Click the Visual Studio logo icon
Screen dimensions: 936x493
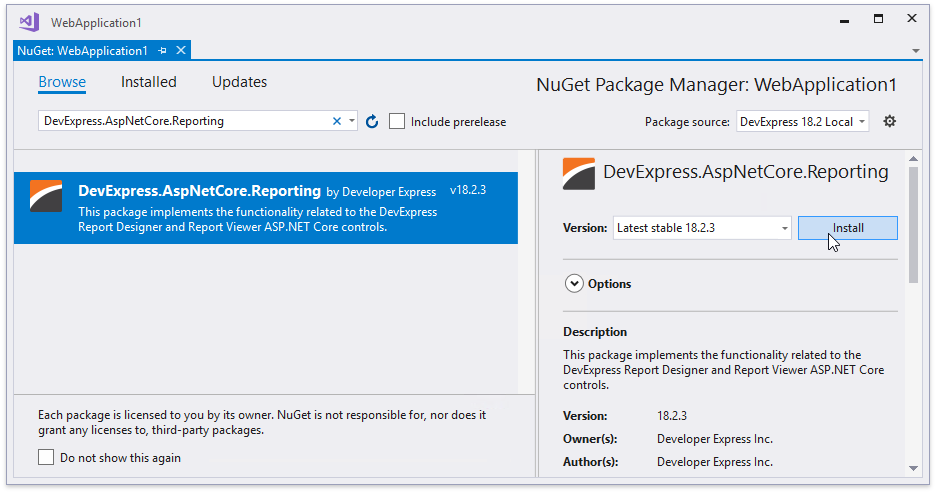tap(29, 21)
